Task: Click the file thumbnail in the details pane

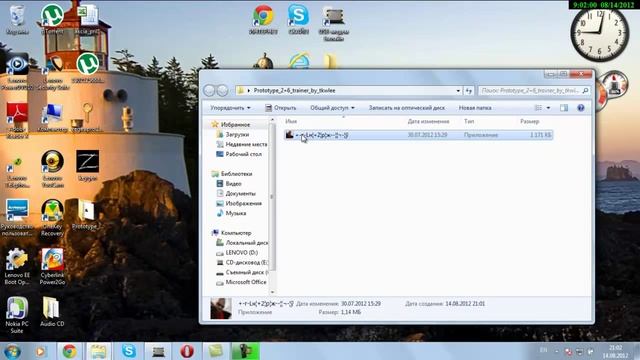Action: pos(221,308)
